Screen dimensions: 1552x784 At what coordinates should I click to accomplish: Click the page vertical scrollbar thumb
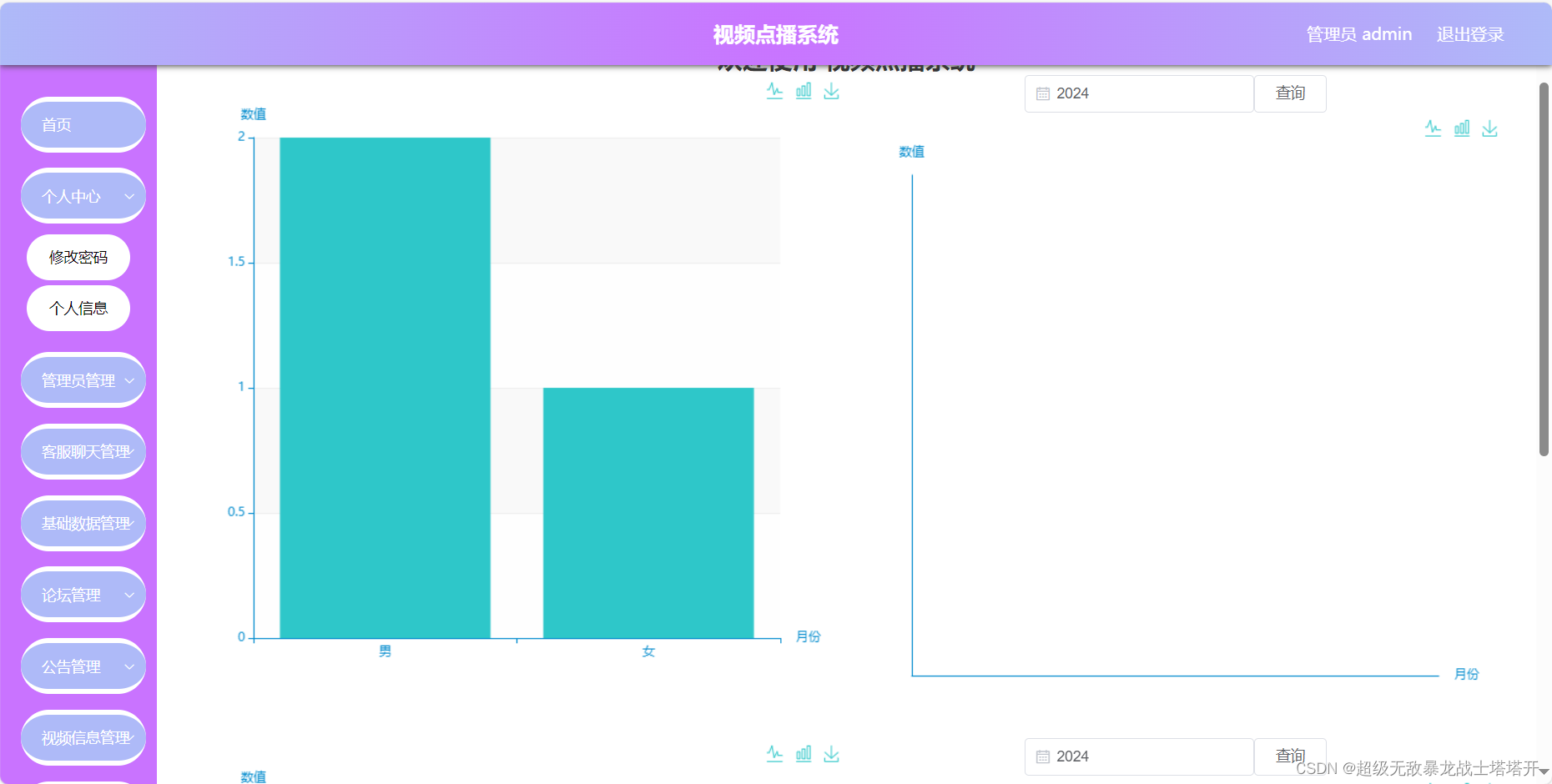pos(1544,269)
